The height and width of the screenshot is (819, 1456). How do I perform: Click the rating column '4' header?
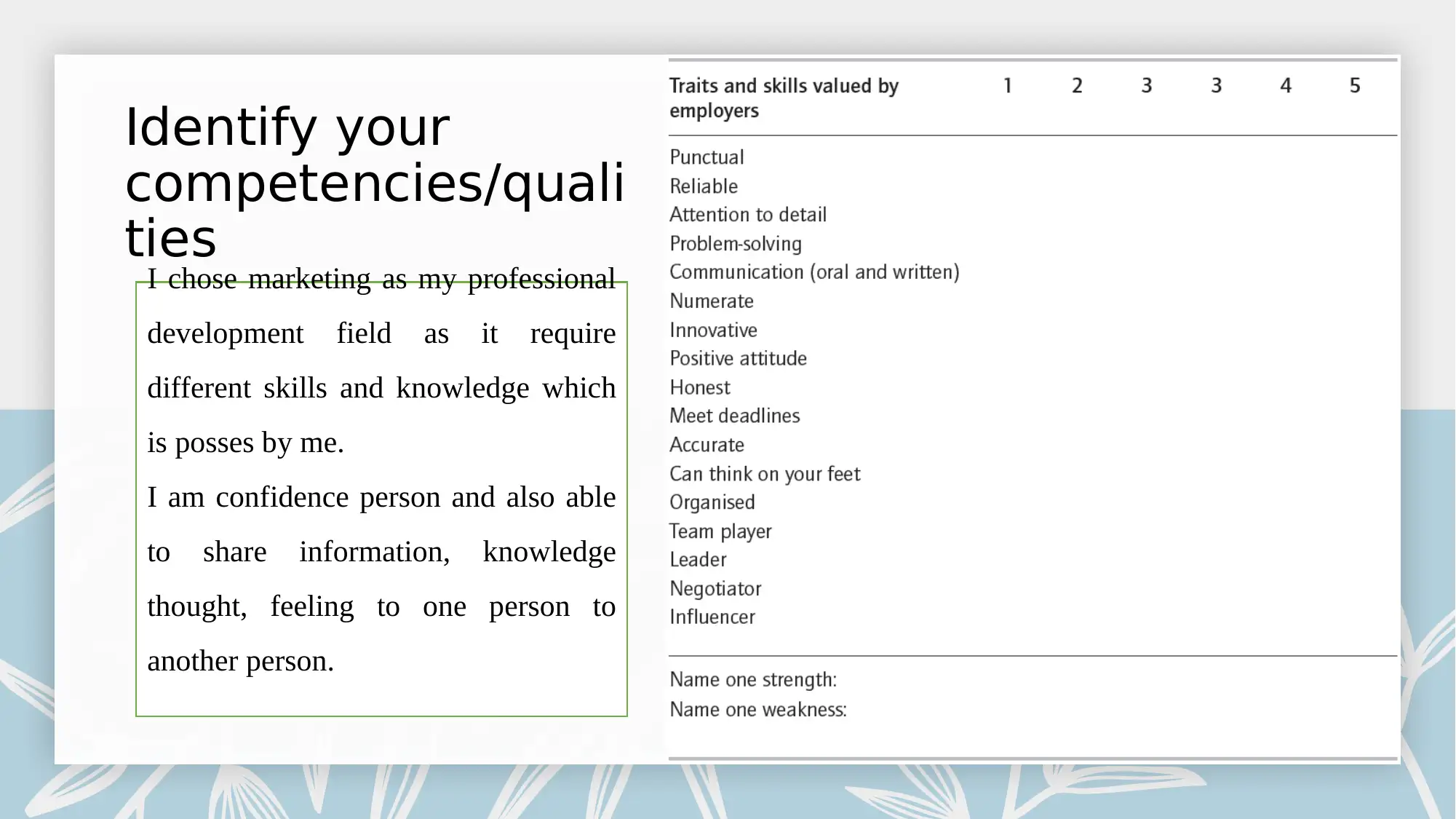[1286, 86]
